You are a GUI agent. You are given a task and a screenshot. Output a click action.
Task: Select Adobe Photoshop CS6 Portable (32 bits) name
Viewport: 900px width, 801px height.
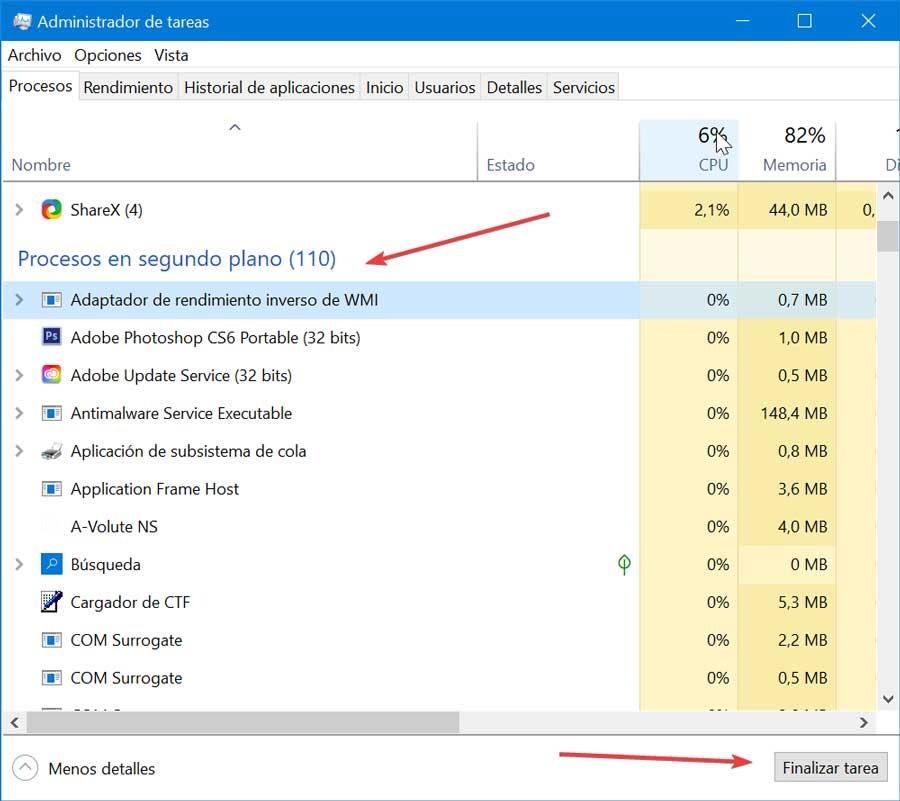(215, 337)
